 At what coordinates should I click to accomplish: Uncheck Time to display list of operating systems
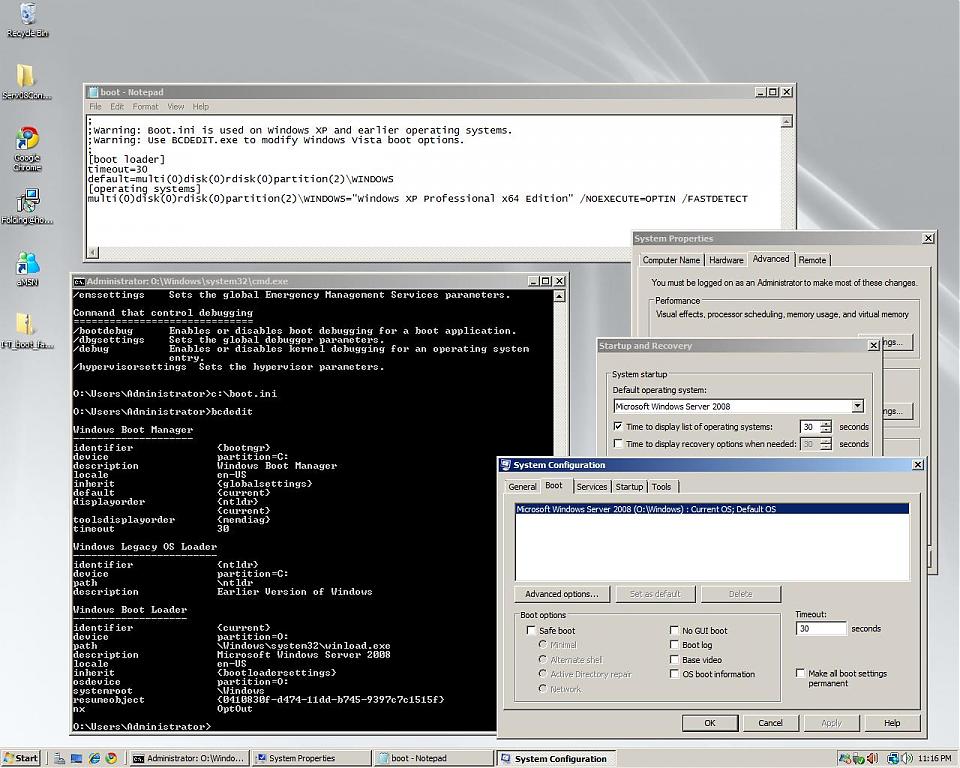(618, 427)
